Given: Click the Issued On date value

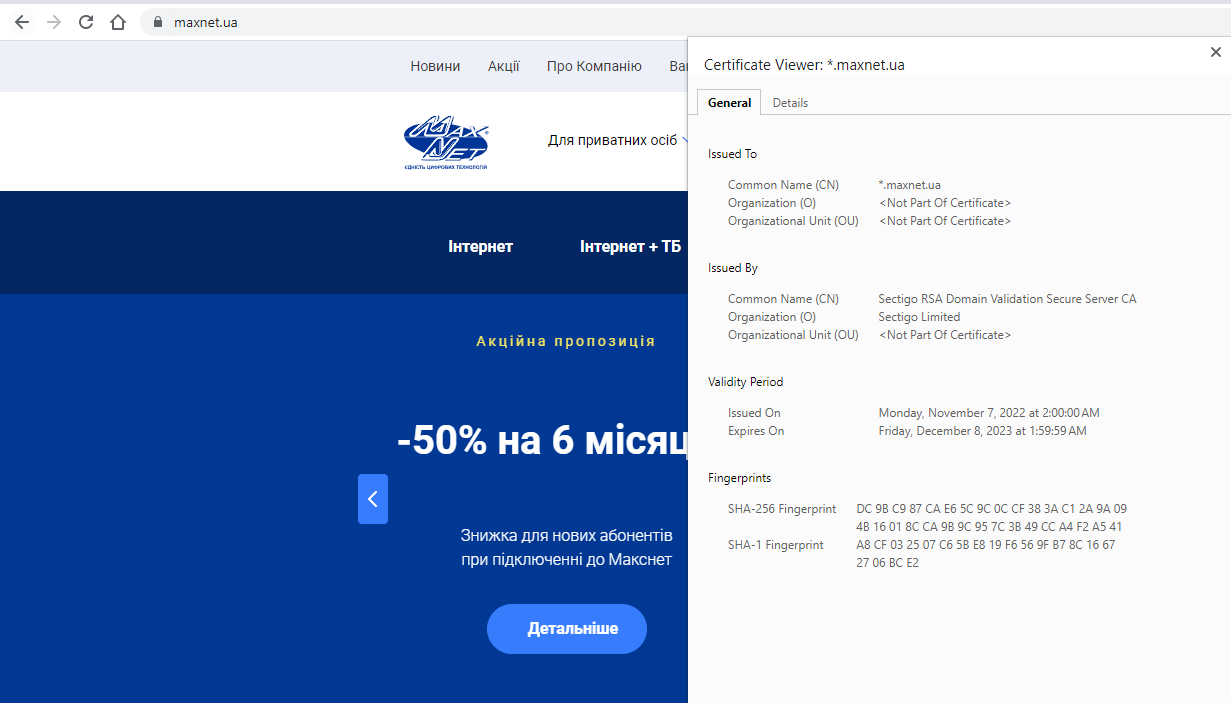Looking at the screenshot, I should point(989,413).
